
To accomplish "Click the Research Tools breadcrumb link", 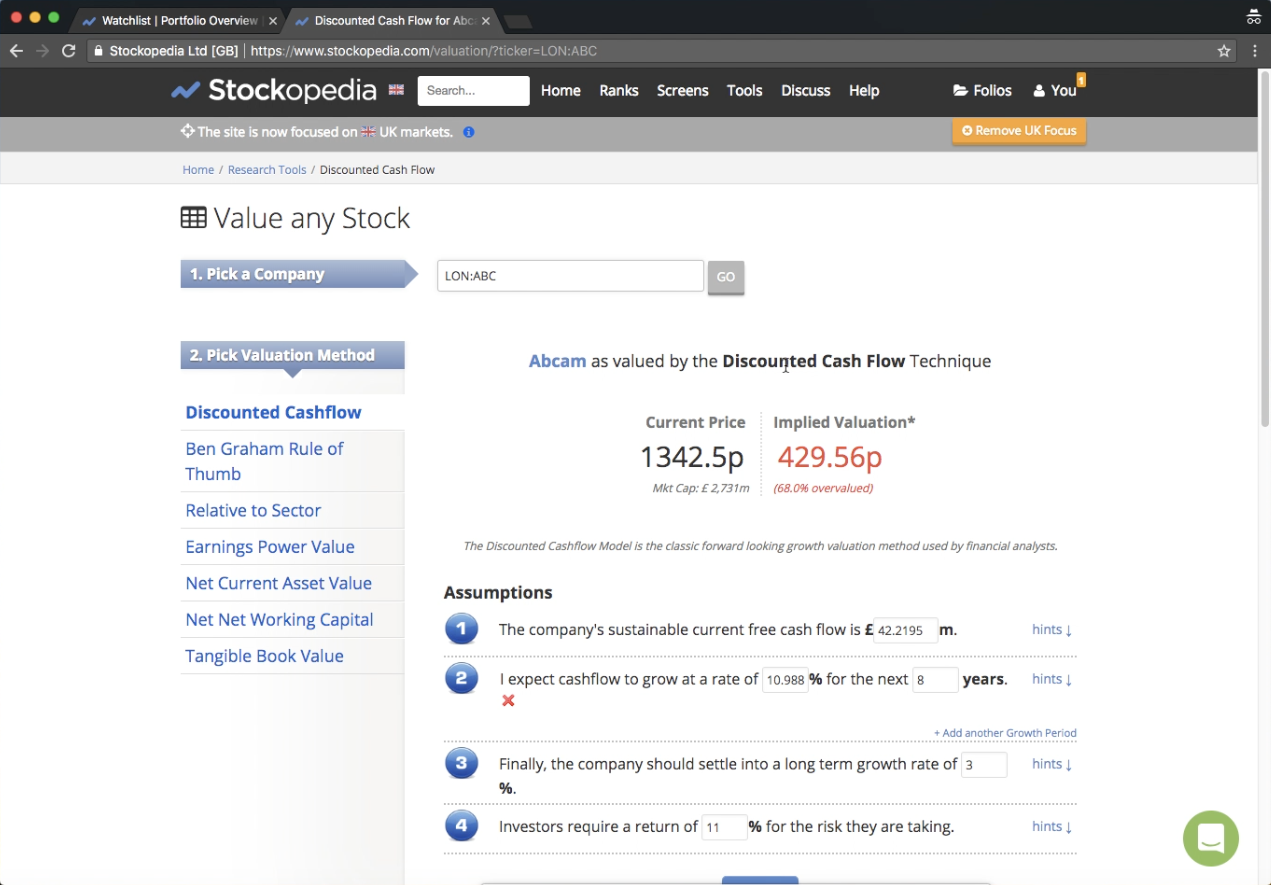I will tap(267, 170).
